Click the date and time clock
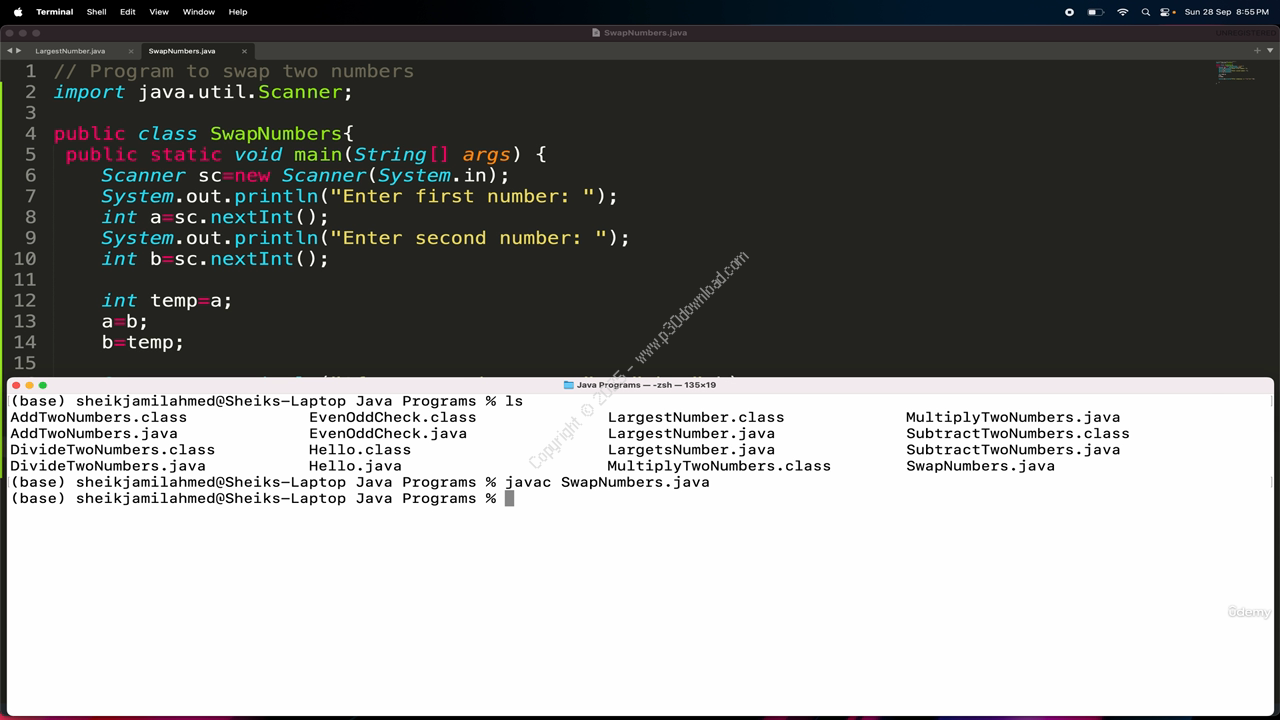 point(1226,12)
